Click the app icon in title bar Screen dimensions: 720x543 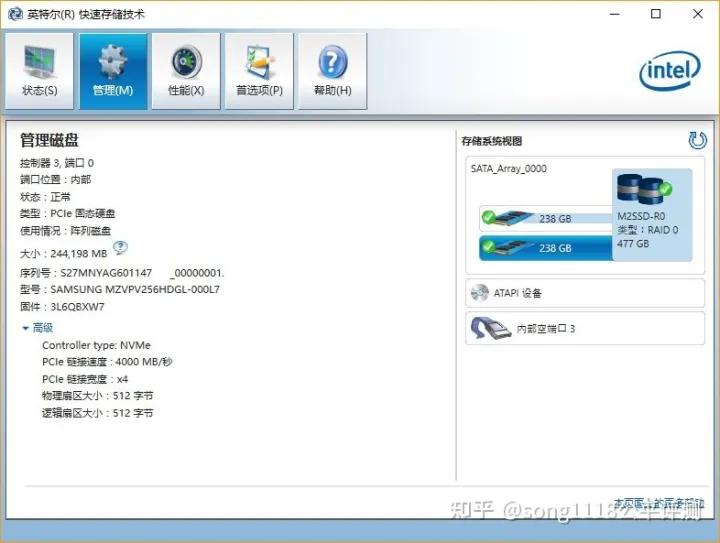(15, 14)
